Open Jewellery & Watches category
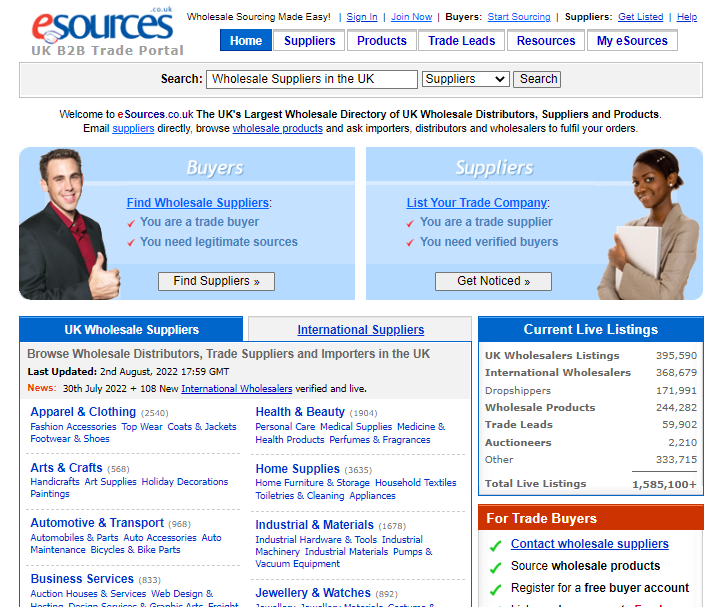The image size is (725, 607). tap(313, 593)
